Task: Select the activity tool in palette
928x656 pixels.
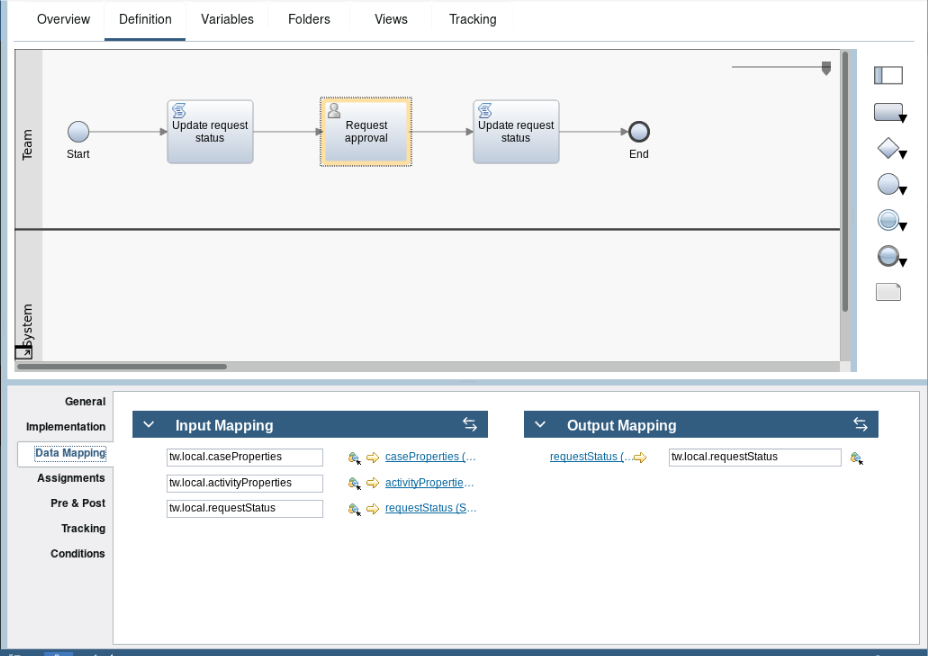Action: coord(887,112)
